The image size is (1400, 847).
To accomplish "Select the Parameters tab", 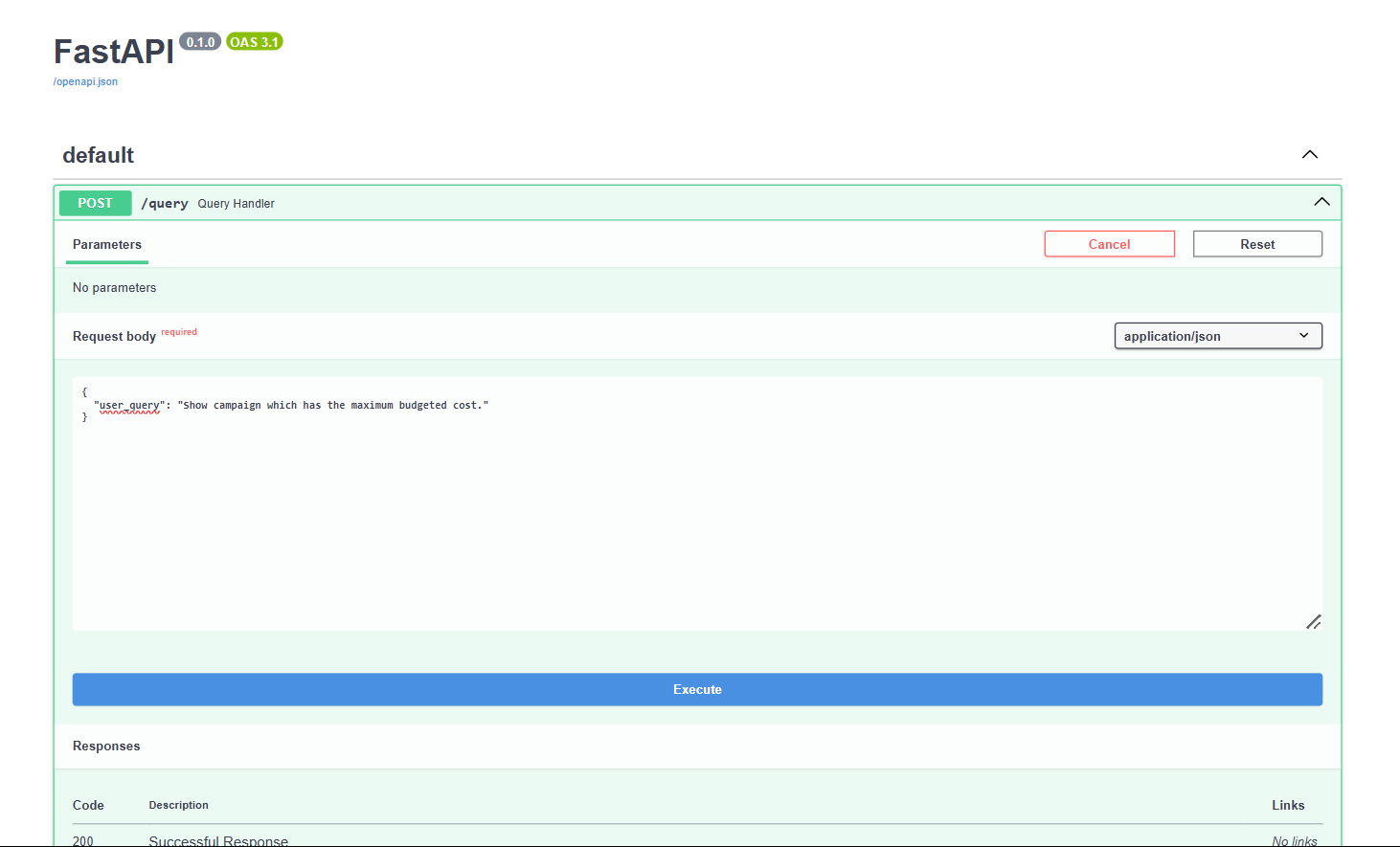I will pyautogui.click(x=107, y=245).
